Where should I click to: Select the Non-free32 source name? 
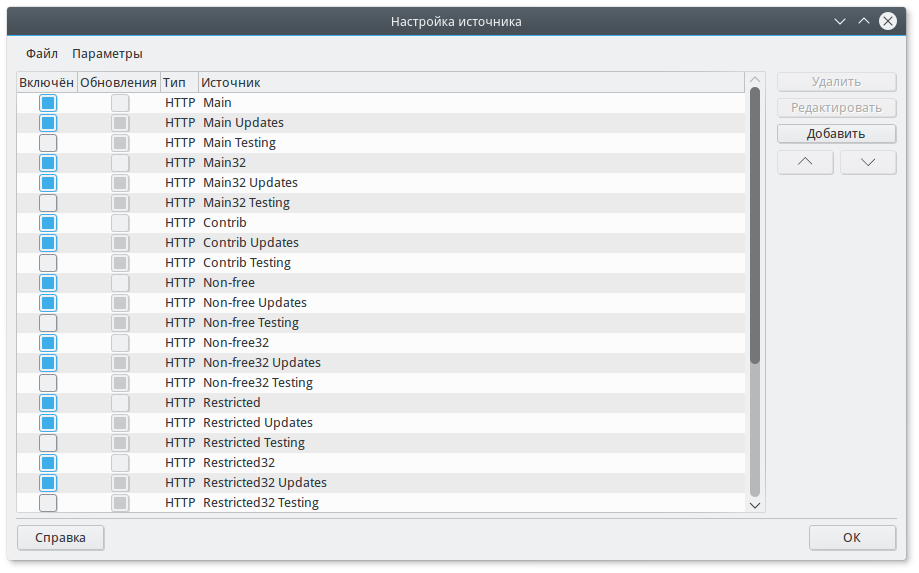236,343
